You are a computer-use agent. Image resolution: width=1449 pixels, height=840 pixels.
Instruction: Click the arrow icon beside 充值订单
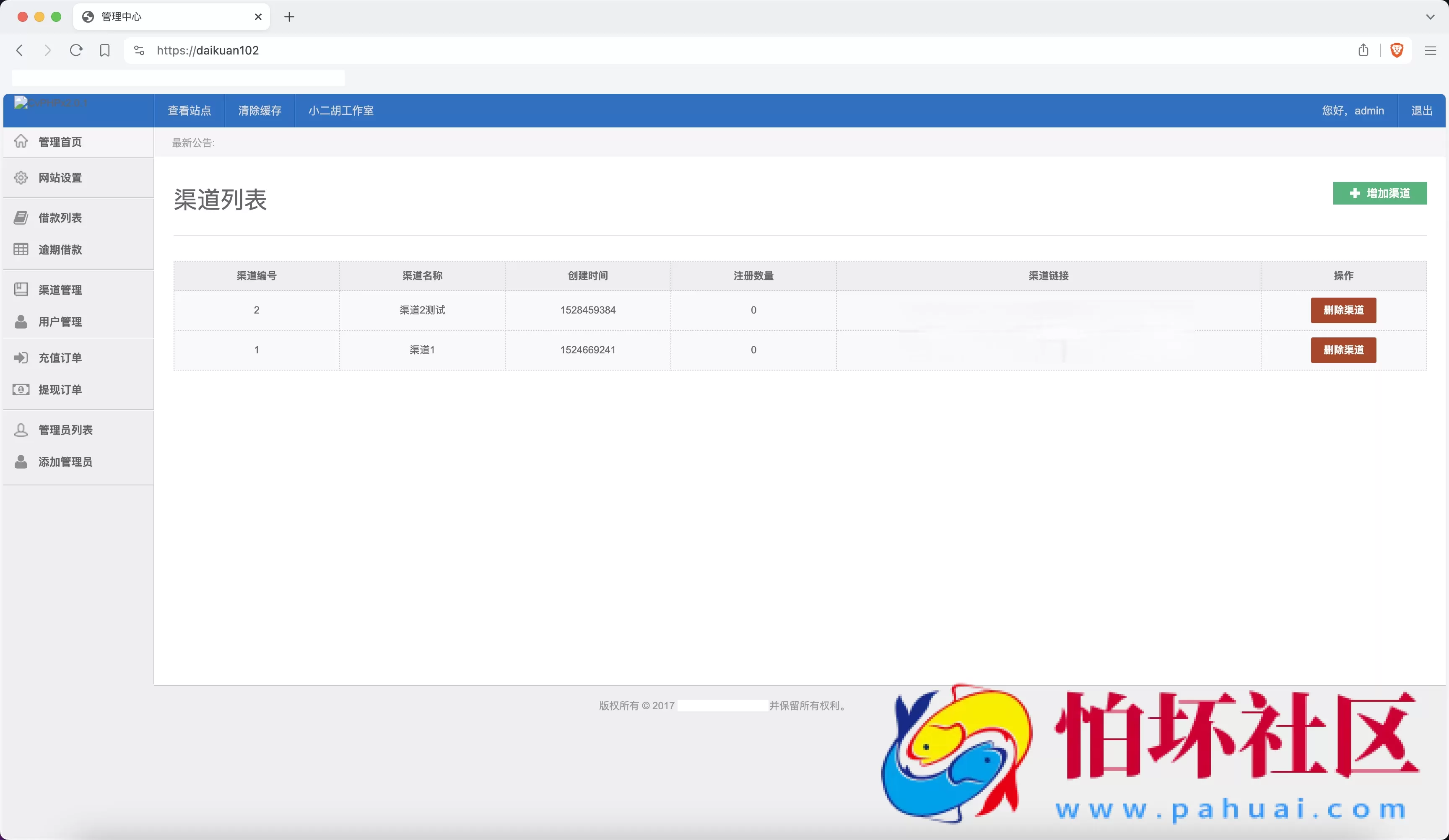(21, 358)
